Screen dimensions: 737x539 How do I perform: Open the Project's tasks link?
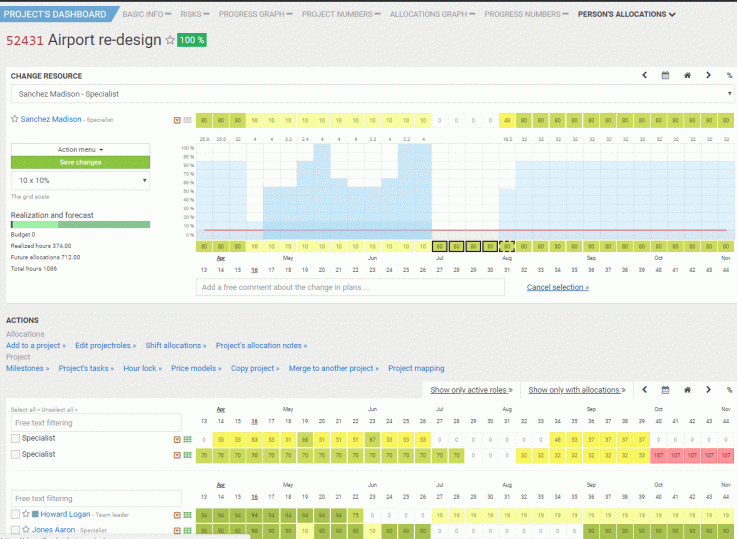tap(86, 368)
